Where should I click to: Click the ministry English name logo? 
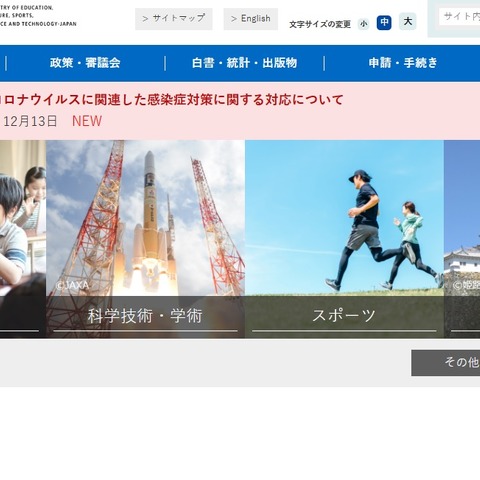click(38, 15)
